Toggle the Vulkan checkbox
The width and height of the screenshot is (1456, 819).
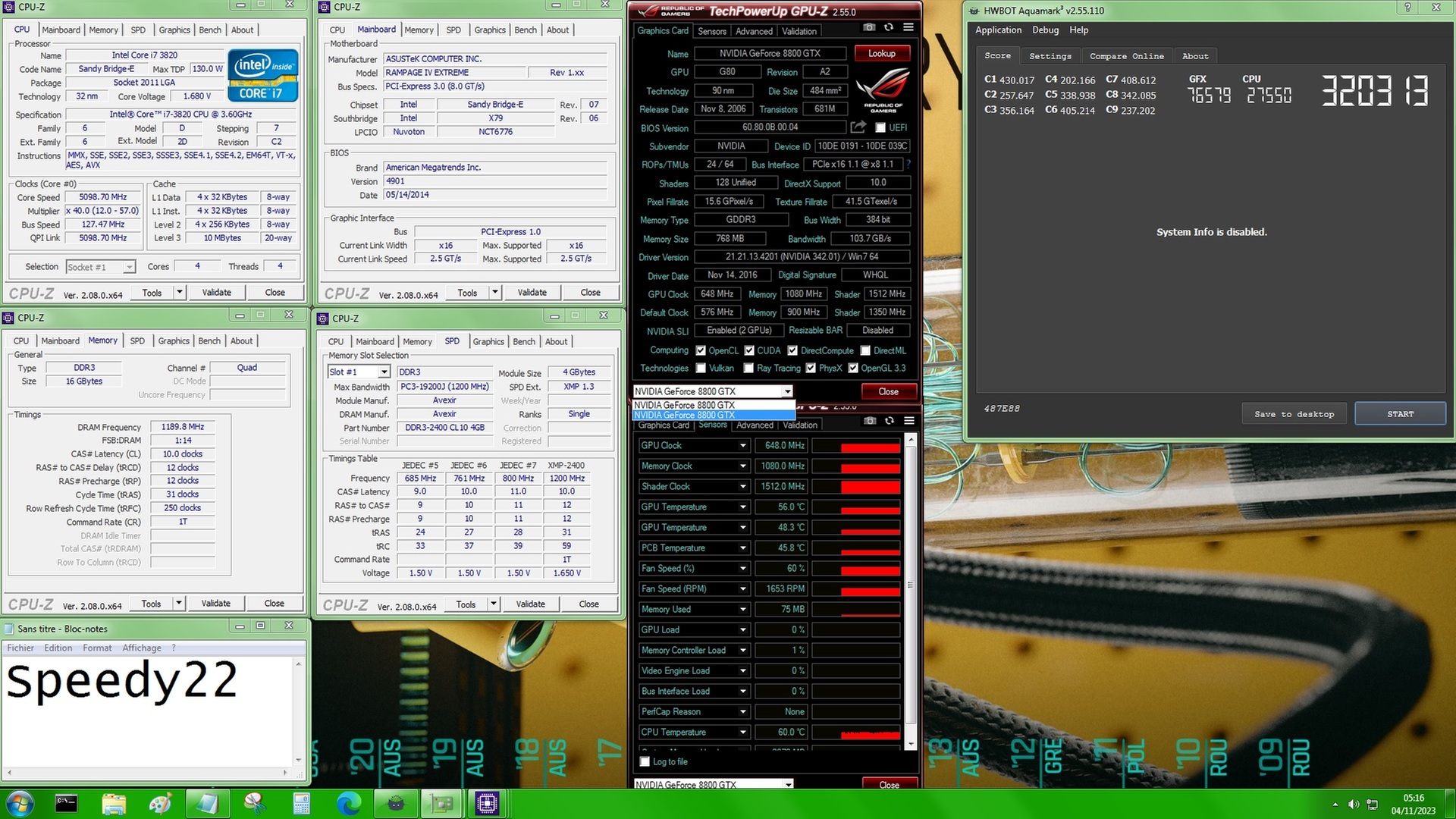(x=701, y=368)
